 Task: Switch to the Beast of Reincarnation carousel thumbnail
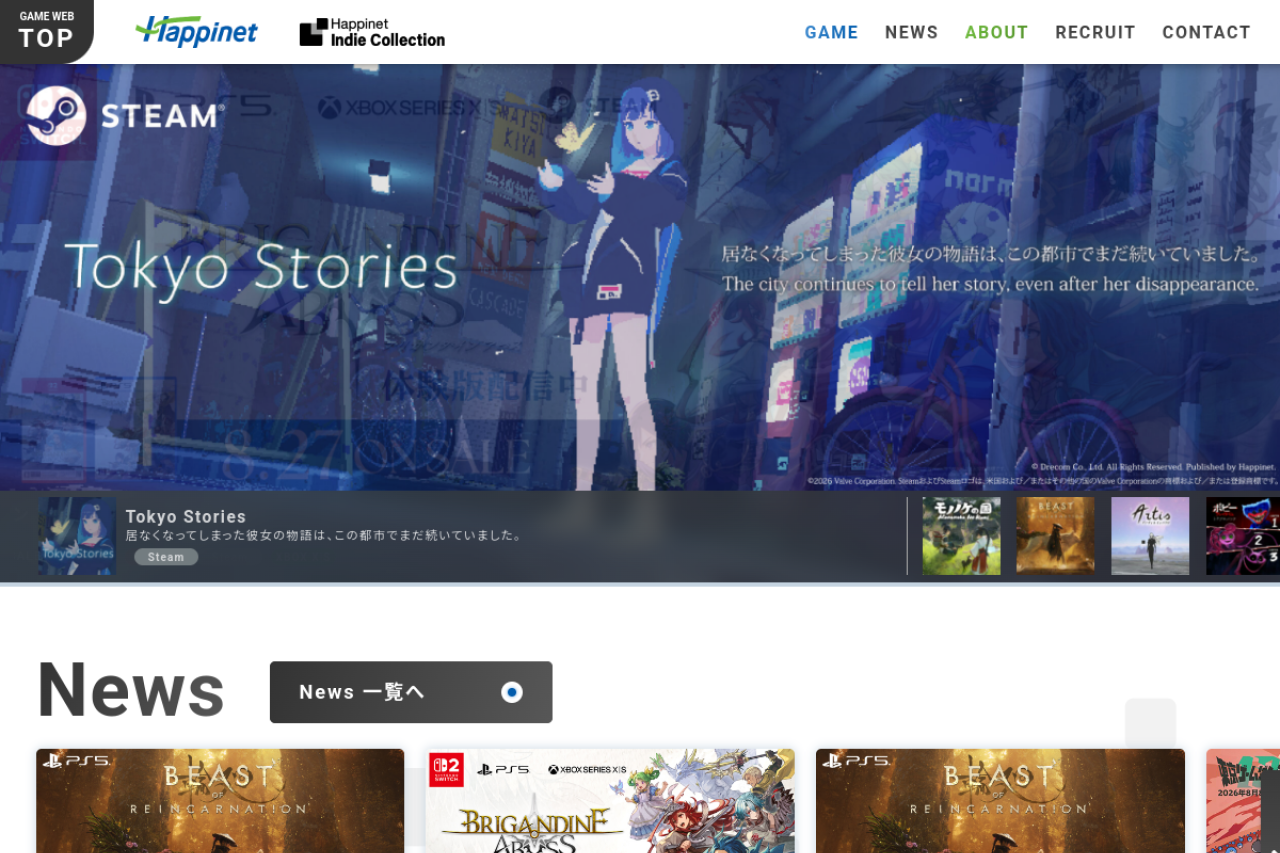1055,536
